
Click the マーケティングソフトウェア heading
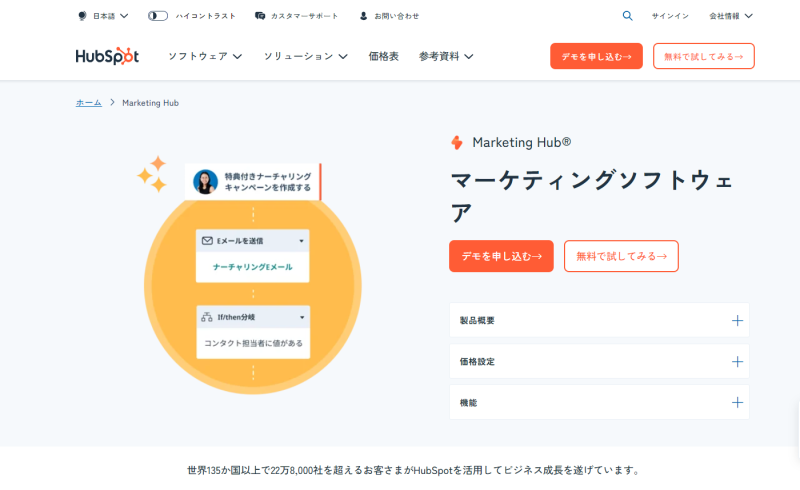592,197
